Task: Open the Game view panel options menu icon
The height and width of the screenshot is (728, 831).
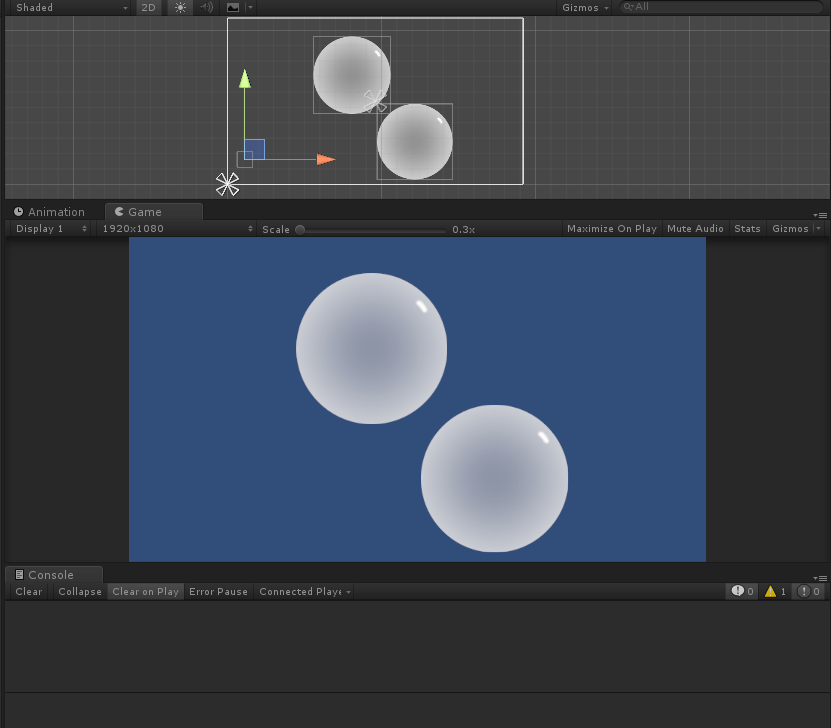Action: point(820,213)
